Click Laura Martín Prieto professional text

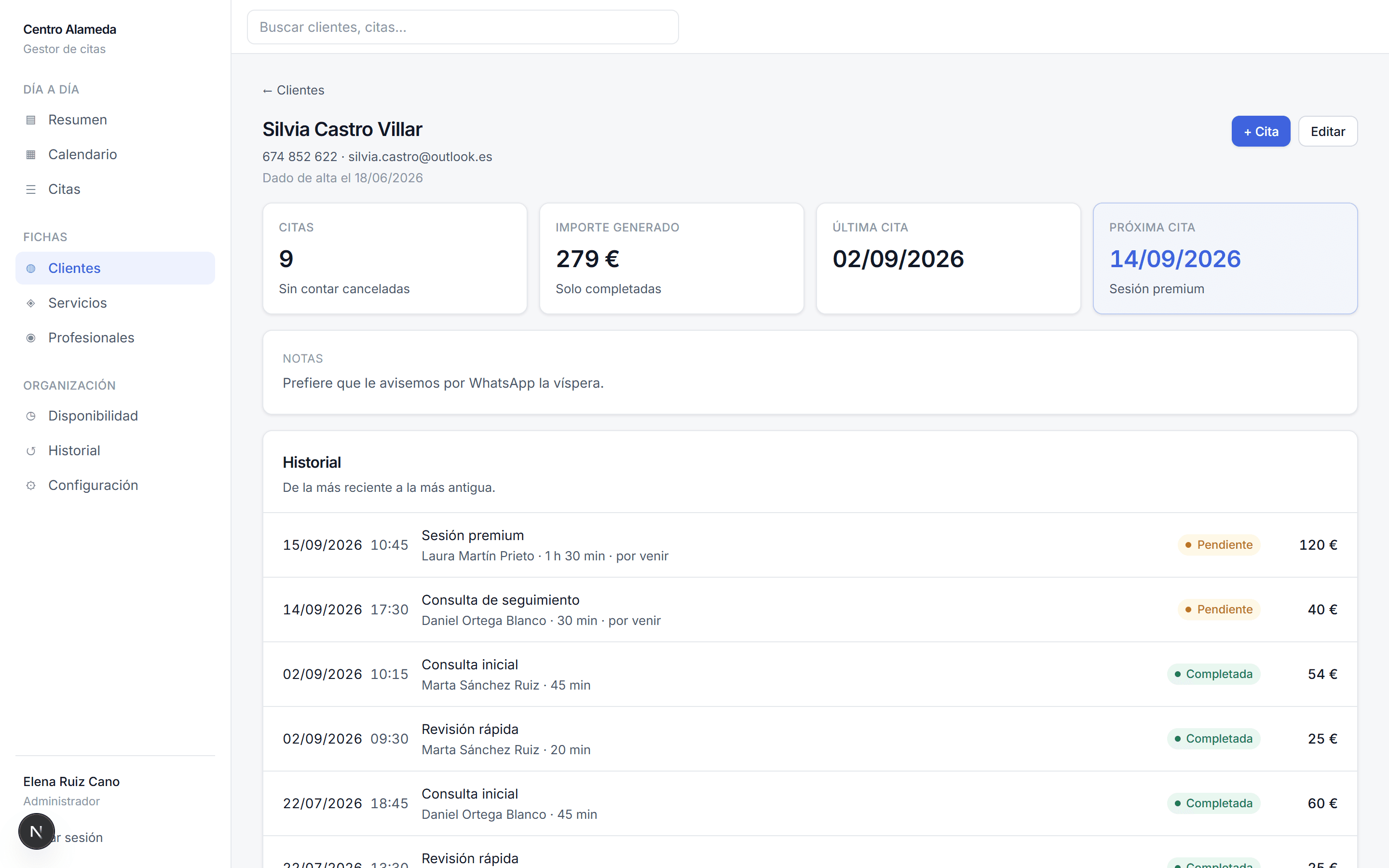[477, 556]
